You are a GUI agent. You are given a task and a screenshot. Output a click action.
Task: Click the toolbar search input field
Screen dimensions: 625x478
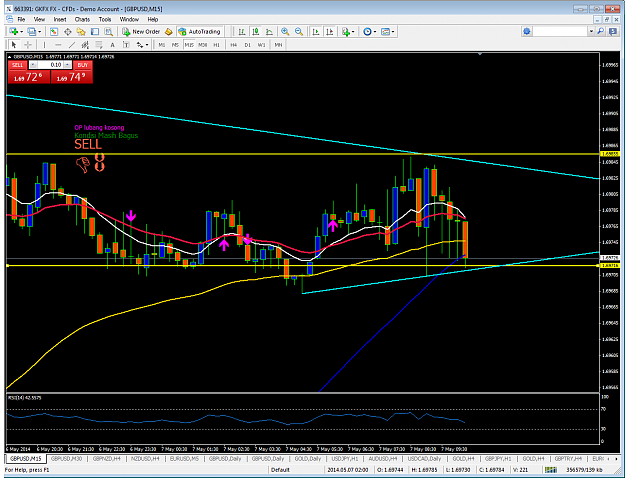pyautogui.click(x=560, y=31)
